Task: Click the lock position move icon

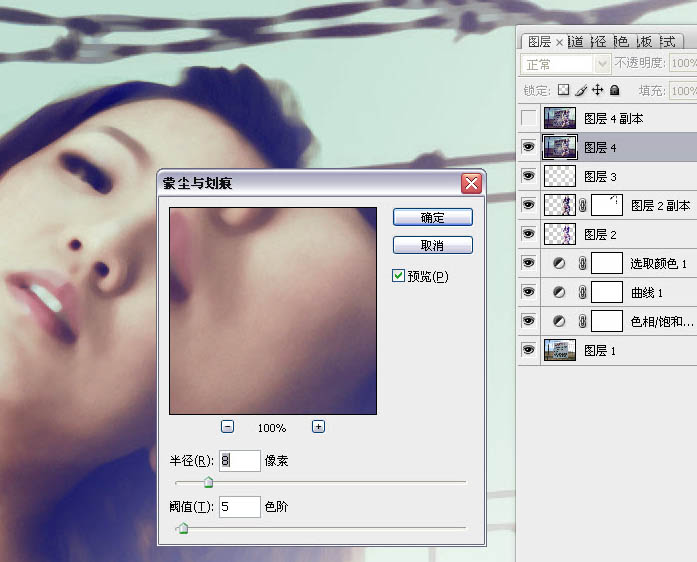Action: pyautogui.click(x=597, y=90)
